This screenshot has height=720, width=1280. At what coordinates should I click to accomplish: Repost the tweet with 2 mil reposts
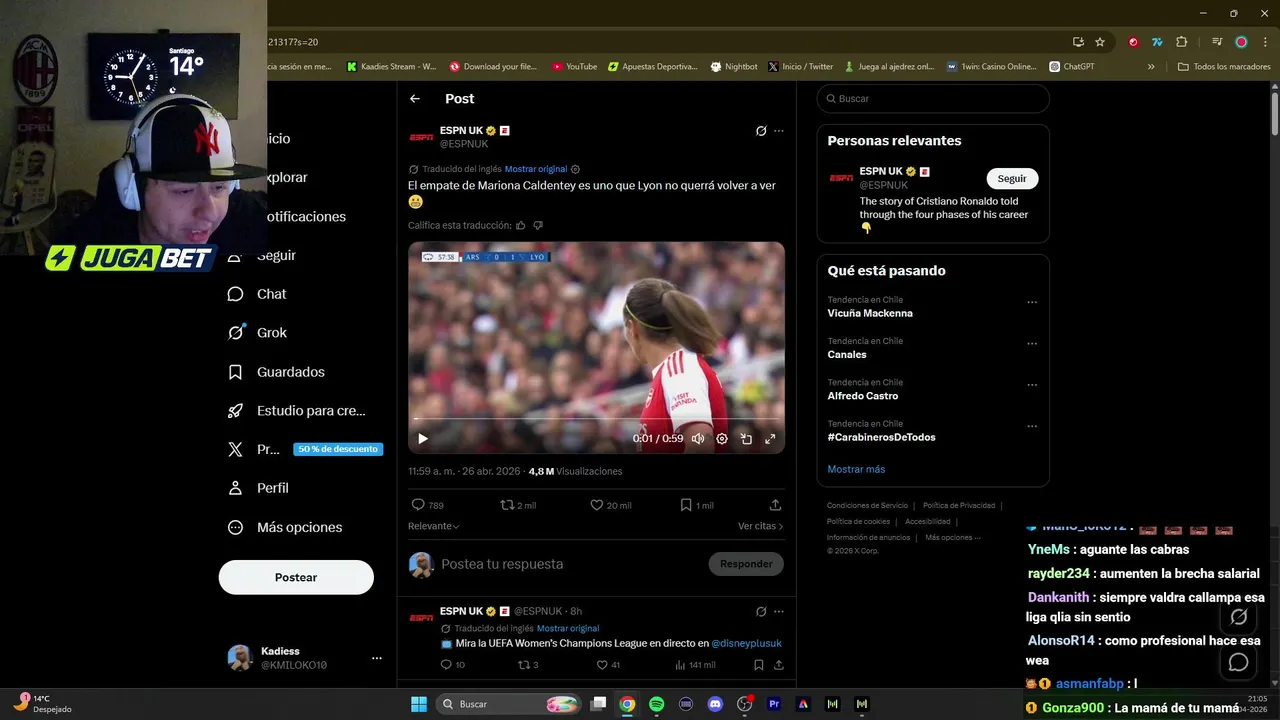[518, 505]
